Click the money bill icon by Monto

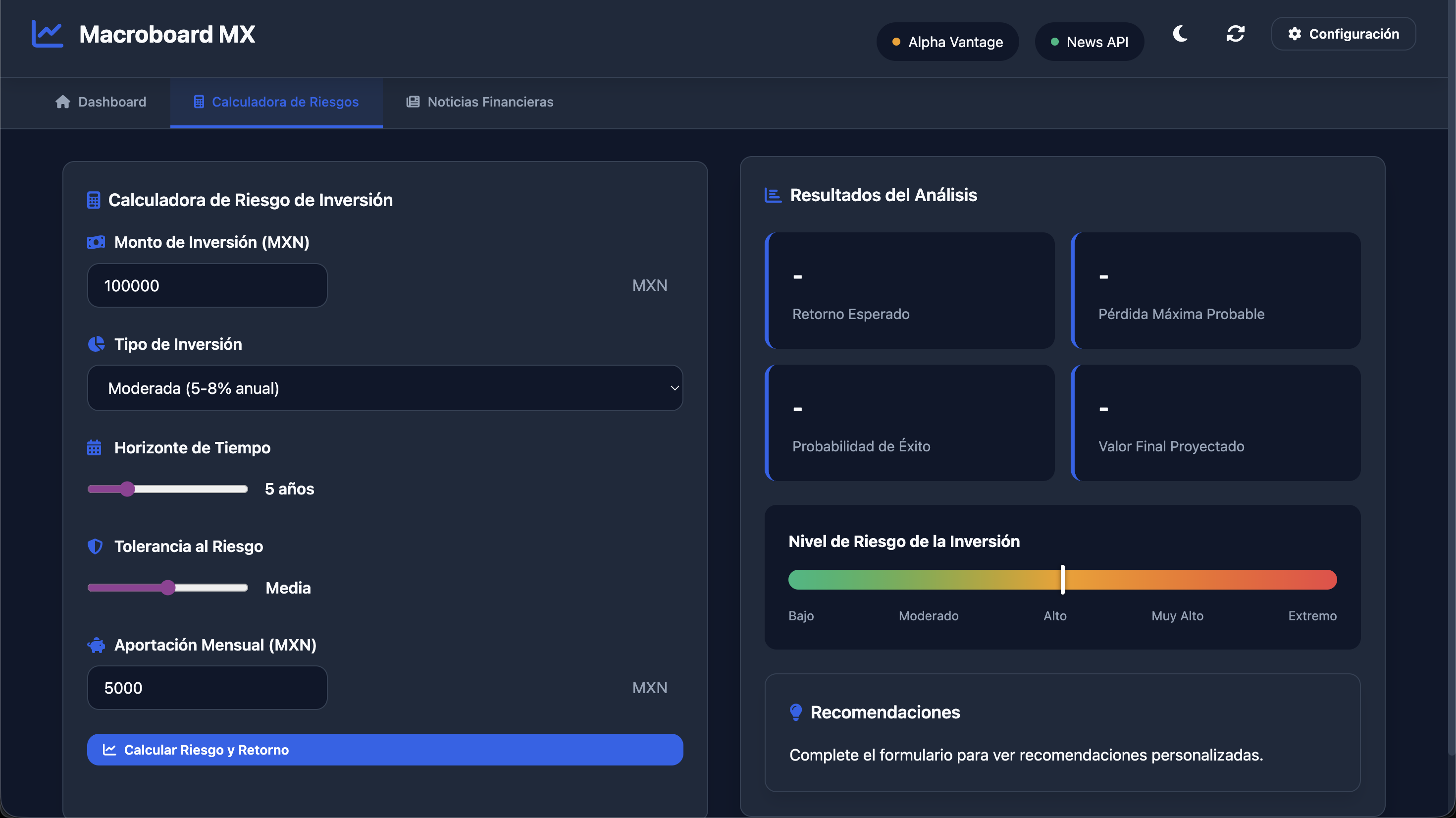click(x=96, y=242)
